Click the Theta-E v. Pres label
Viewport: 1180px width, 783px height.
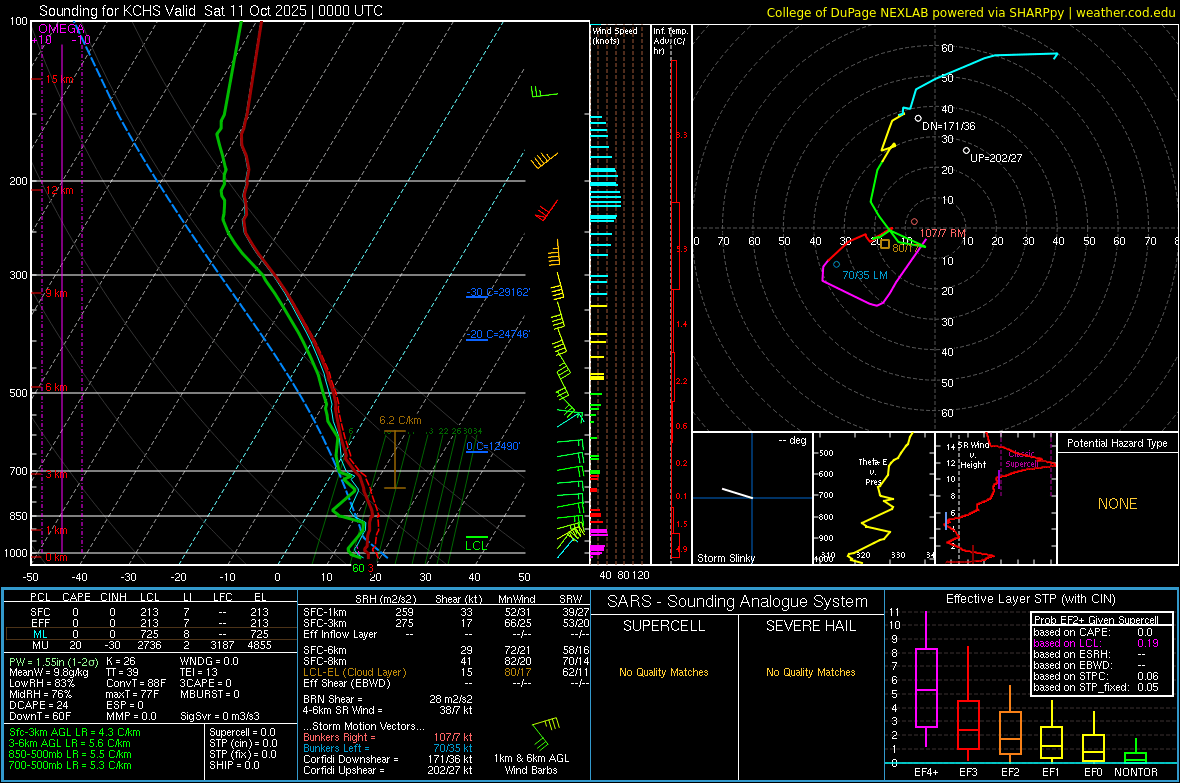tap(871, 471)
